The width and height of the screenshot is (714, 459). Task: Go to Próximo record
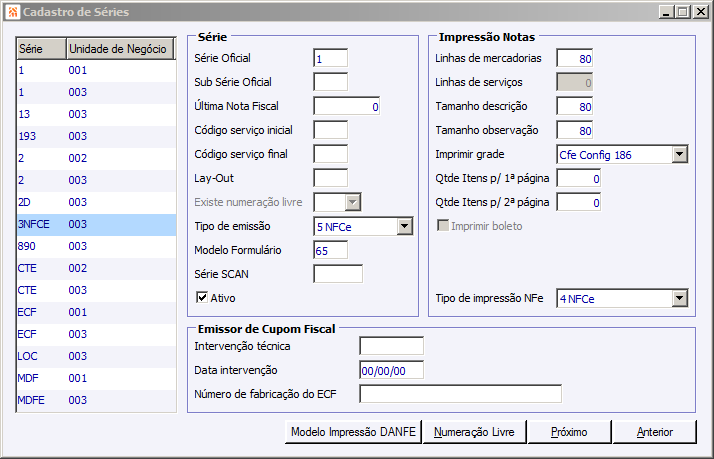click(568, 432)
